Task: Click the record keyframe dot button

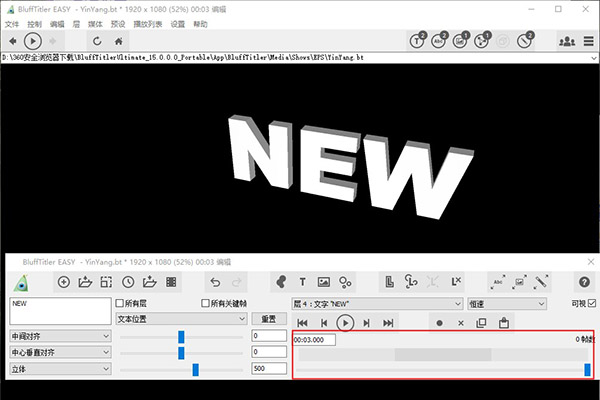Action: point(439,323)
